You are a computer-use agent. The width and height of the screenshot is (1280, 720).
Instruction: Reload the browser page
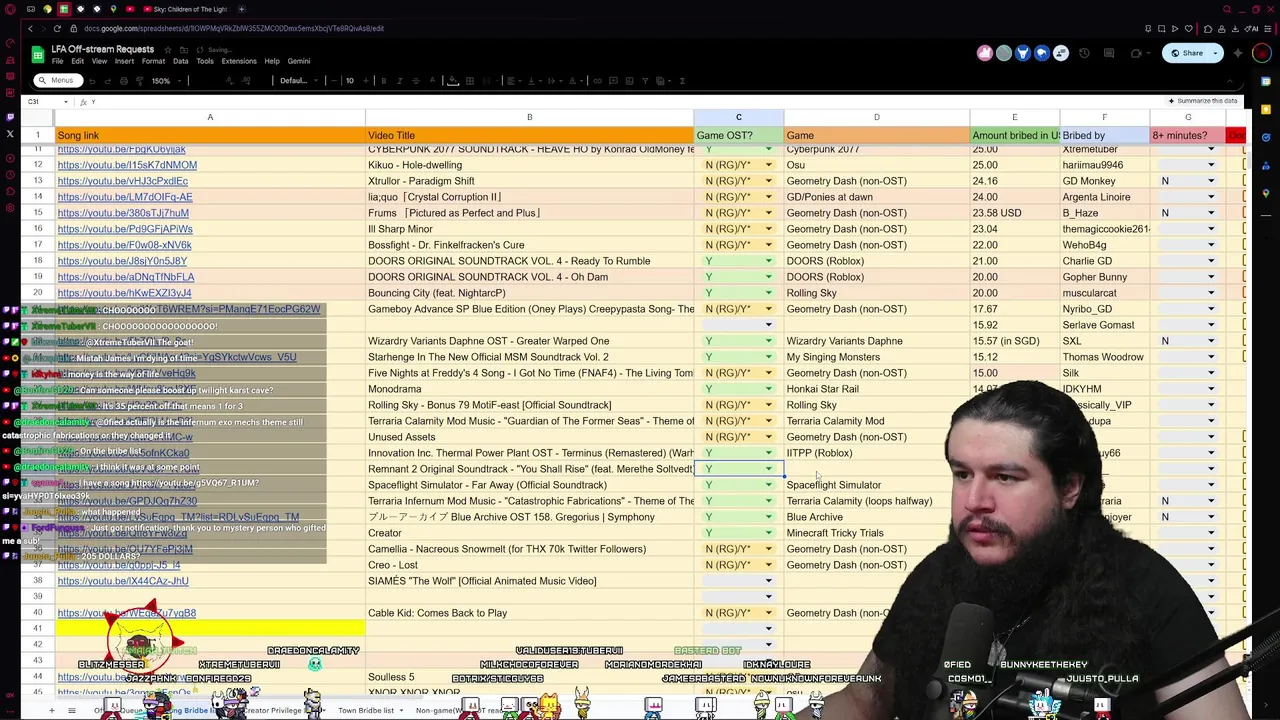[x=57, y=28]
